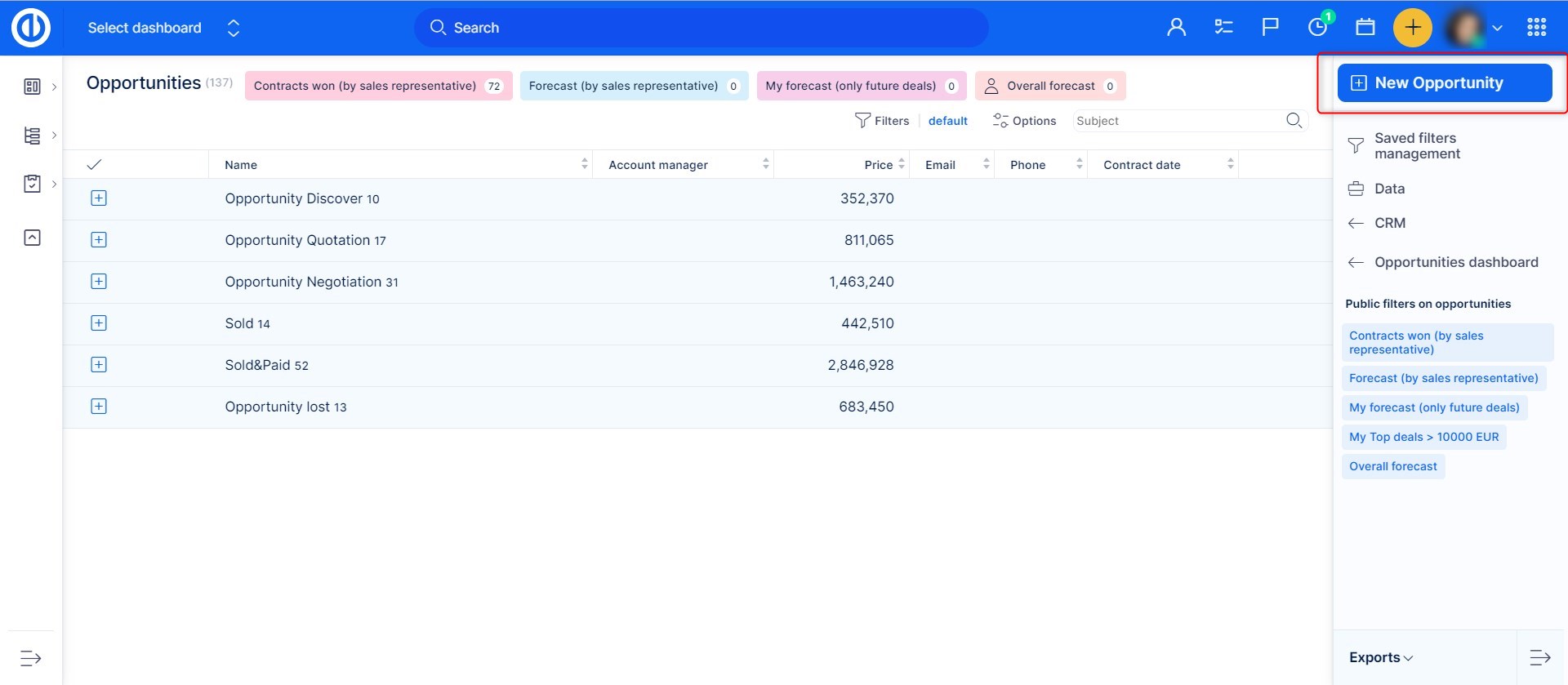1568x685 pixels.
Task: Open the task list icon in header
Action: pos(1223,28)
